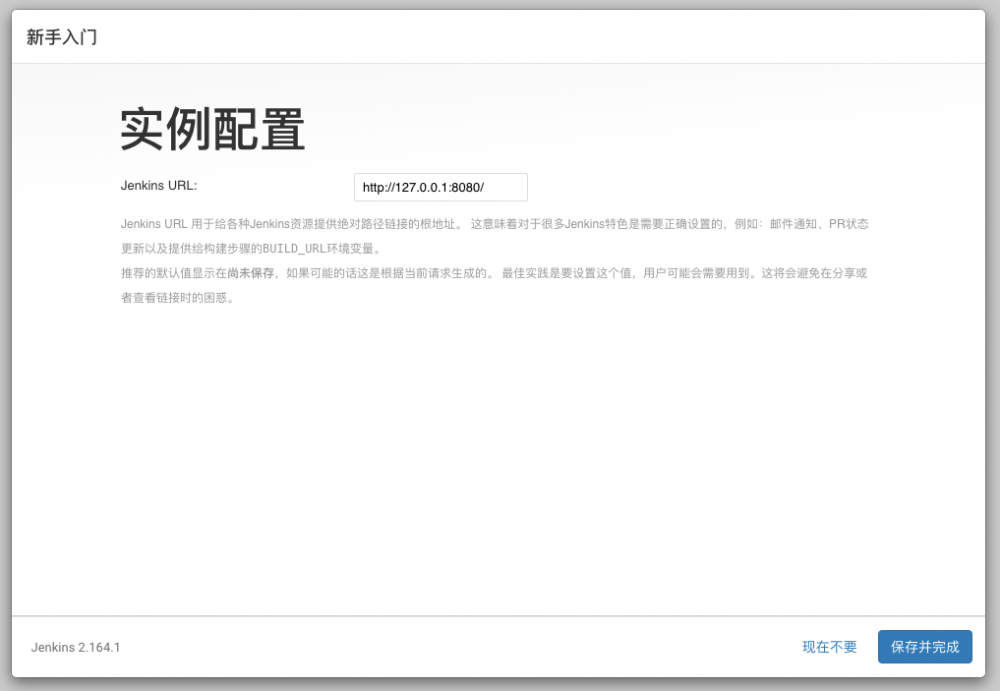Viewport: 1000px width, 691px height.
Task: Click the blue save button in footer
Action: (x=924, y=647)
